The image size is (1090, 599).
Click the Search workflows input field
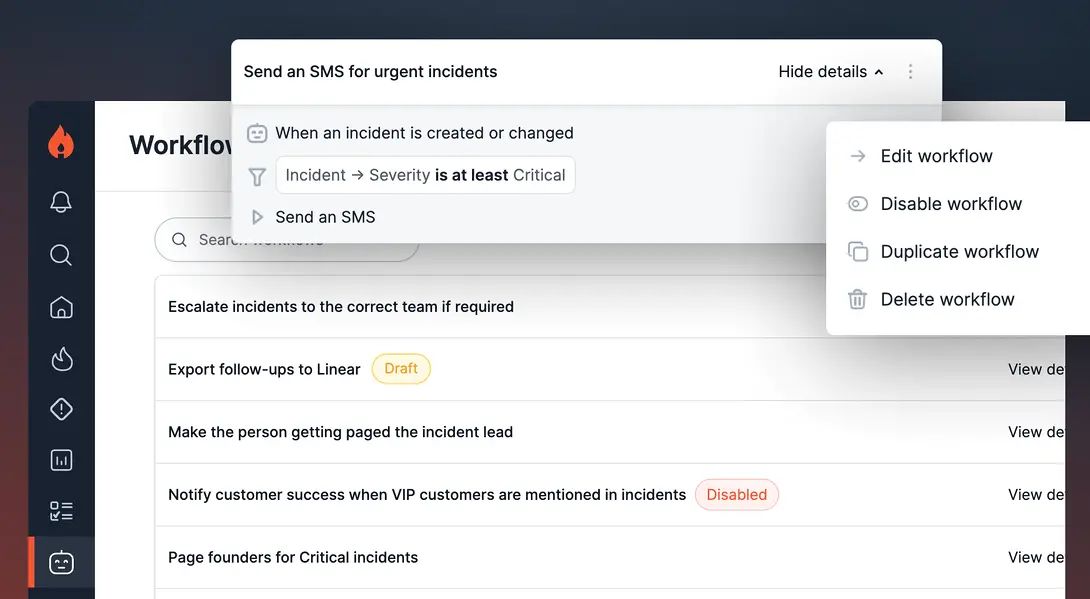[x=300, y=240]
